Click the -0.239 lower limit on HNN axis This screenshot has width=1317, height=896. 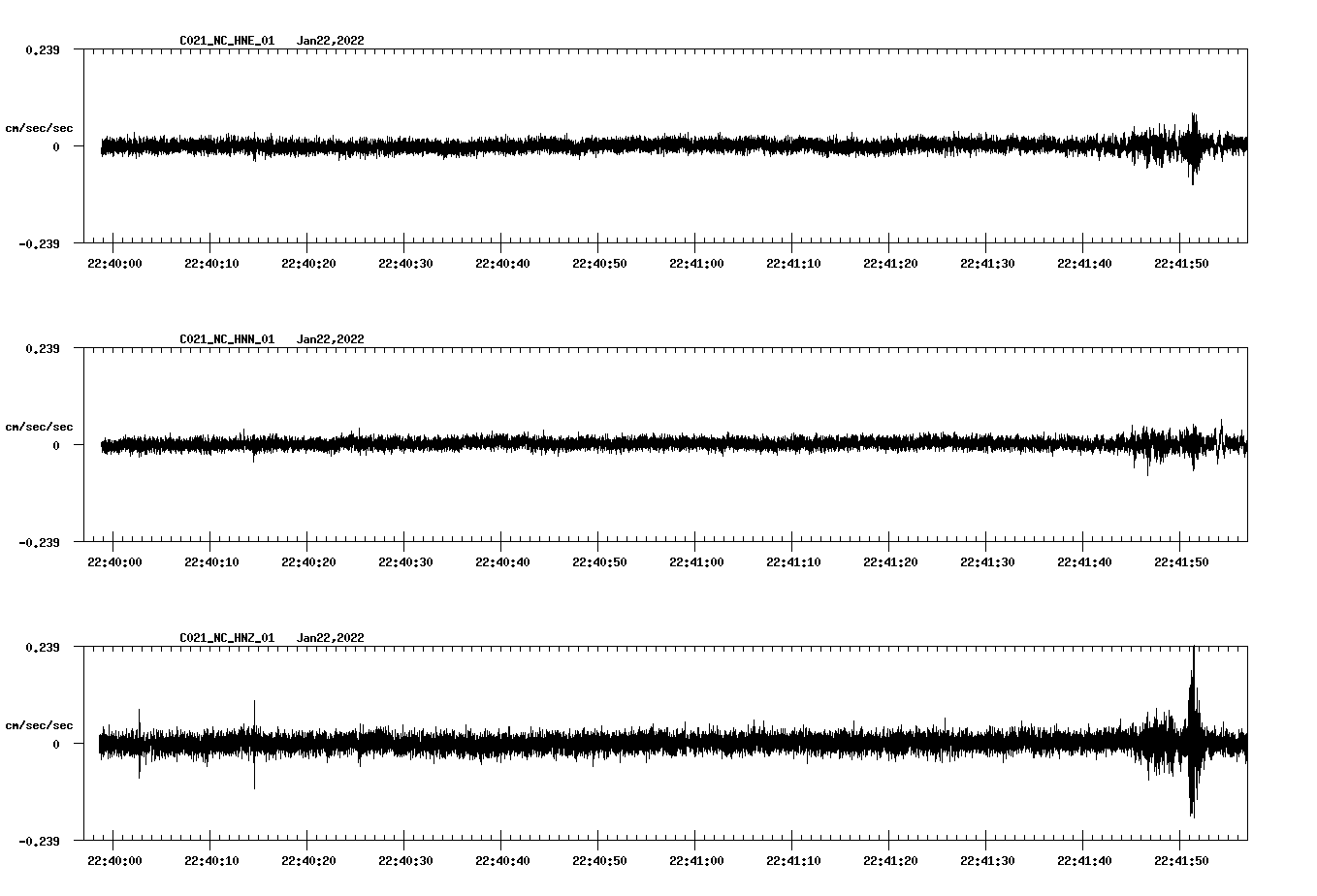(x=39, y=542)
